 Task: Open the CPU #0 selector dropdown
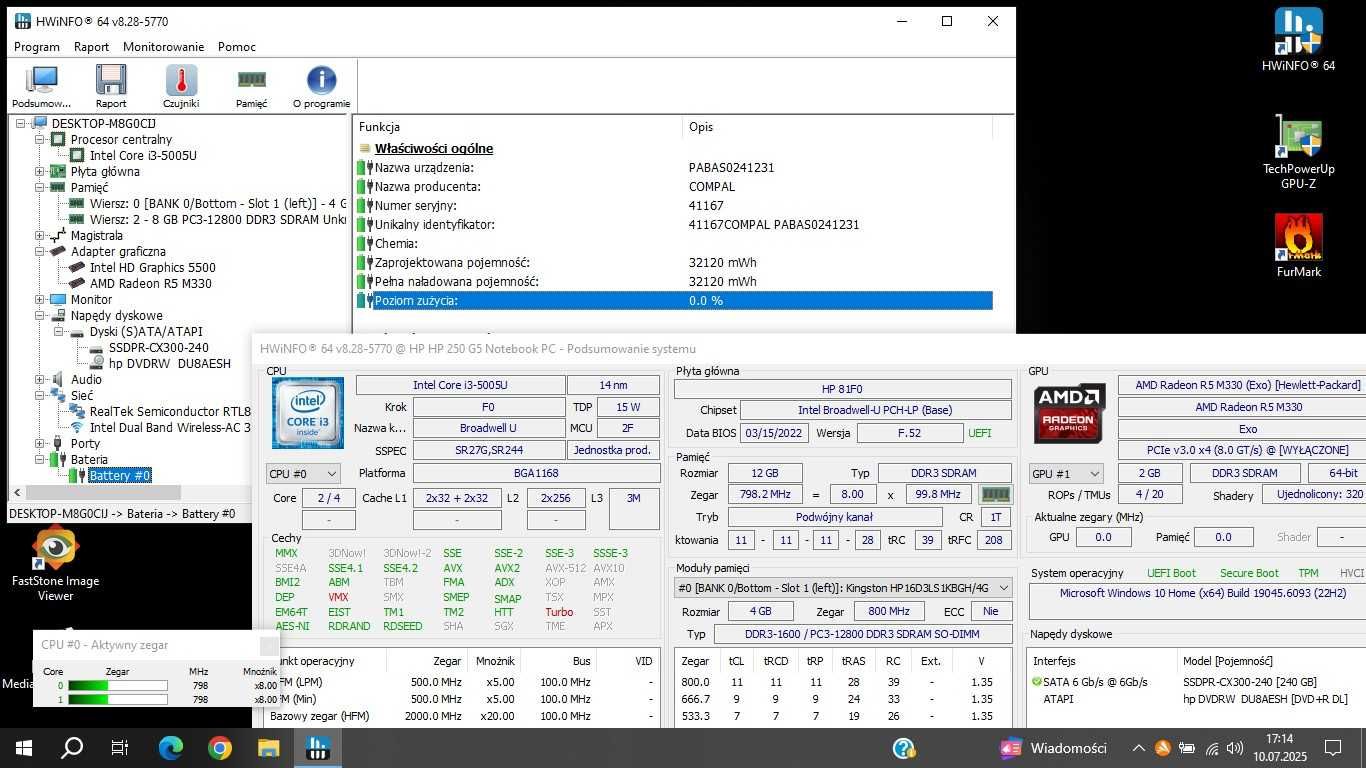point(303,473)
